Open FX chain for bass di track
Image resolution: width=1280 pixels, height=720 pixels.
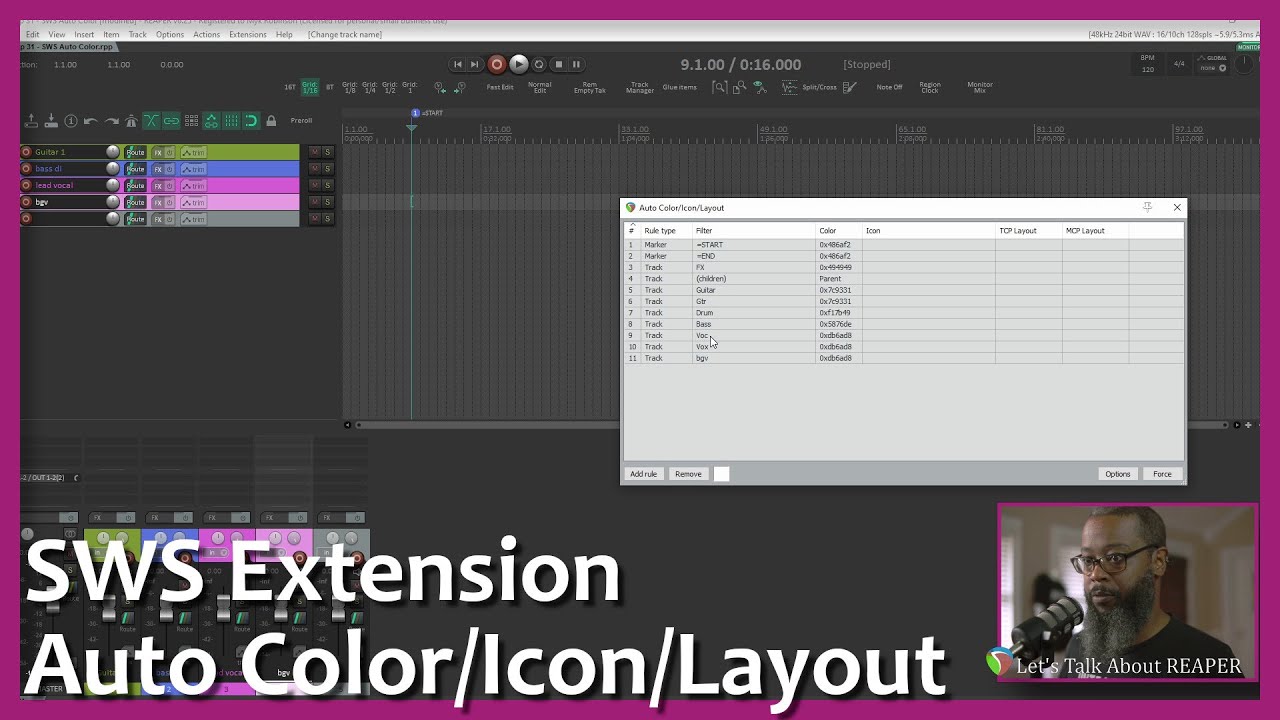click(157, 169)
